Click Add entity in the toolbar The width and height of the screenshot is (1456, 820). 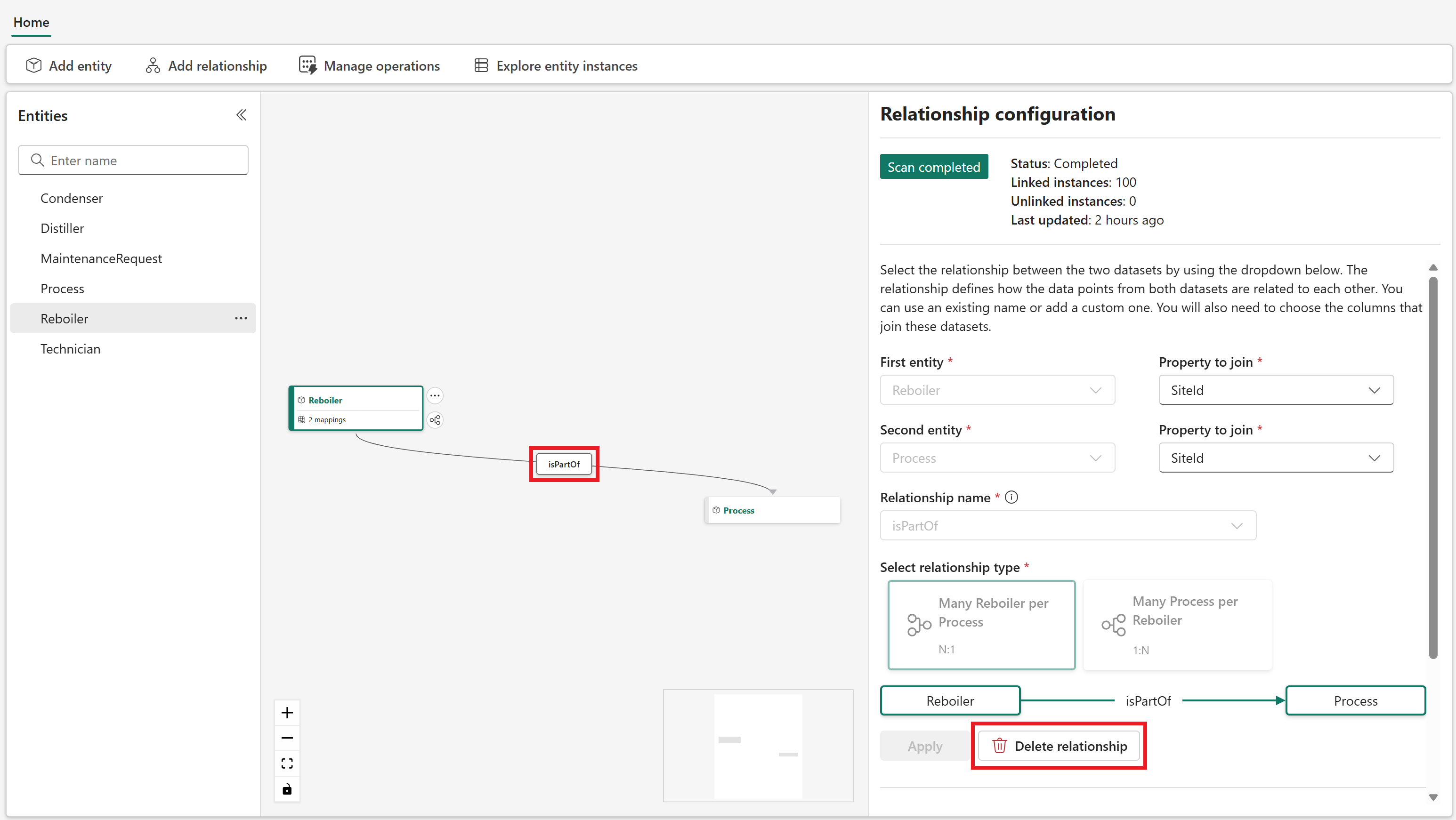(x=68, y=65)
